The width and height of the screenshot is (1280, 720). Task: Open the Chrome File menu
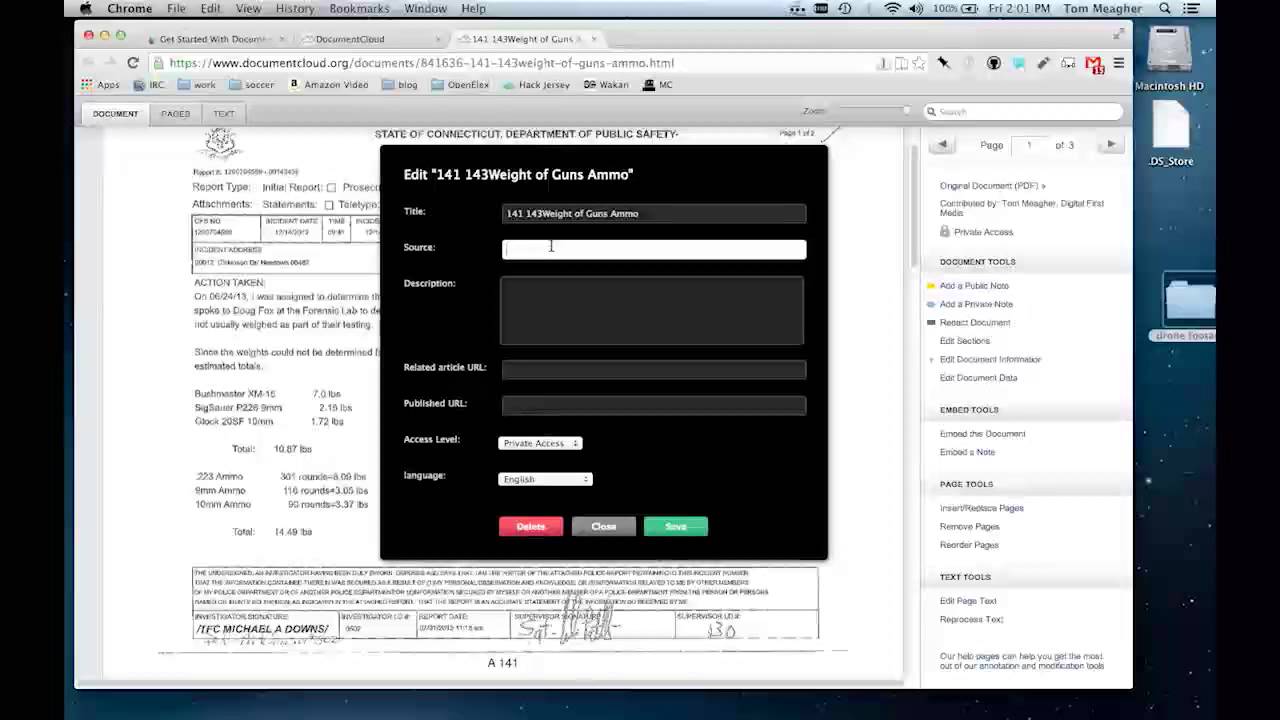coord(176,8)
